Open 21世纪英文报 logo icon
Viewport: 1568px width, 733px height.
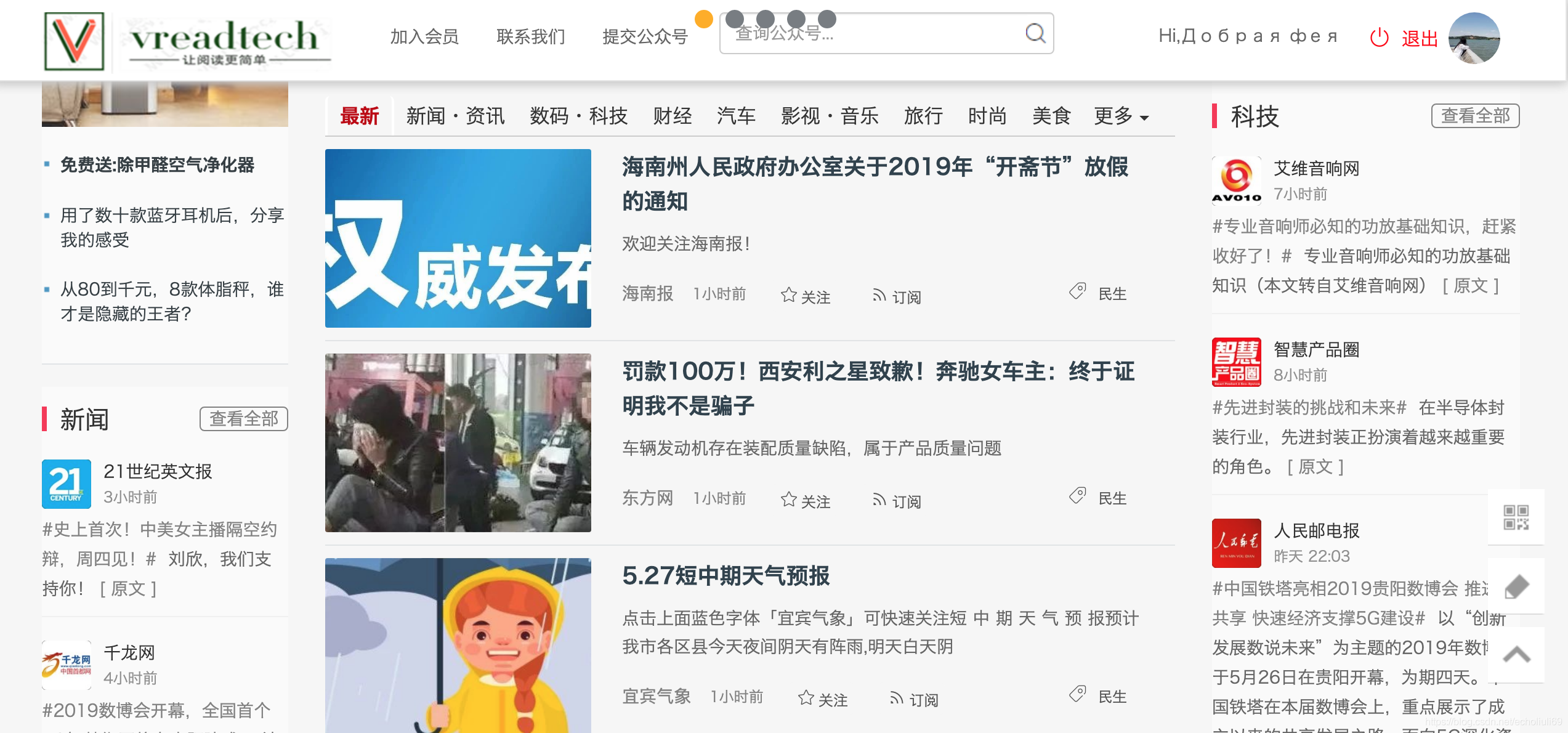point(67,484)
